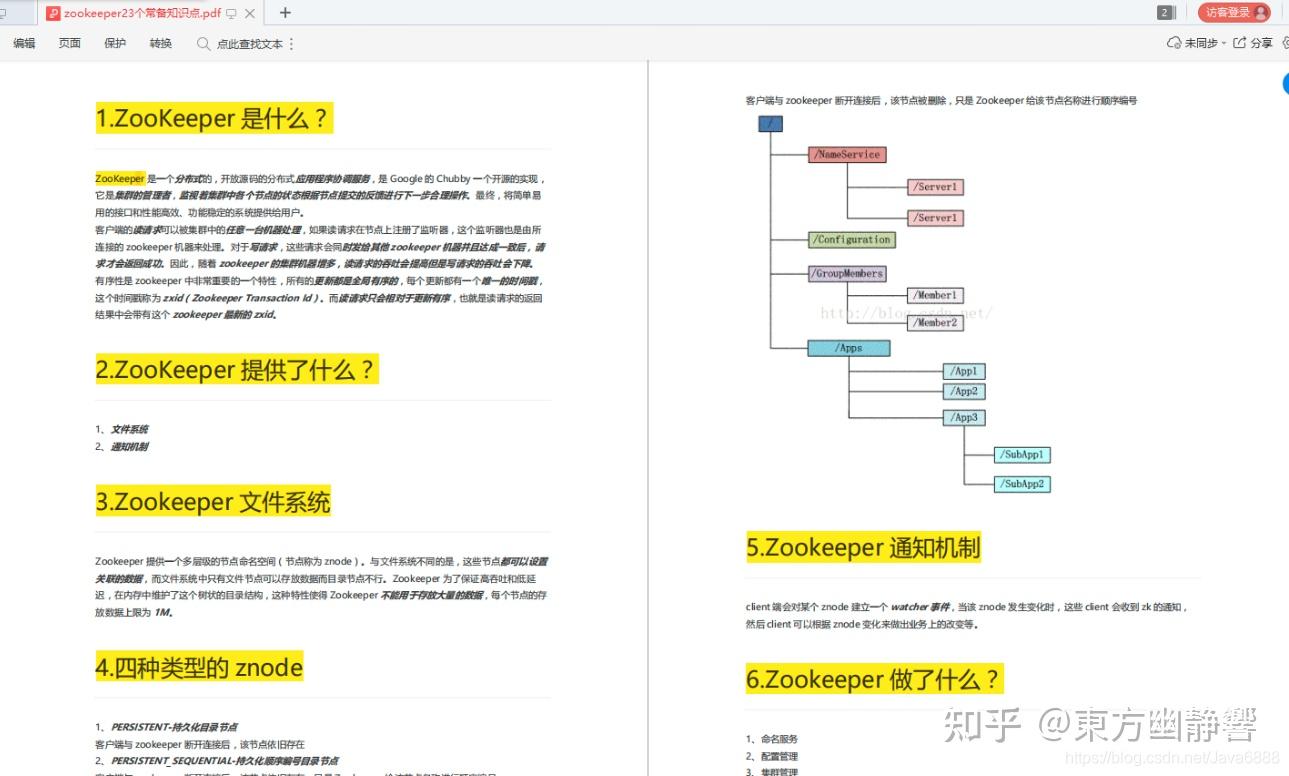
Task: Click the /Configuration node in the diagram
Action: tap(852, 240)
